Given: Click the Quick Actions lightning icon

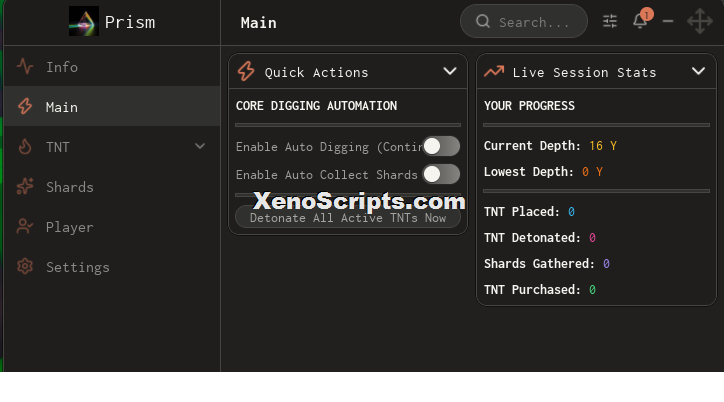Looking at the screenshot, I should pyautogui.click(x=246, y=72).
